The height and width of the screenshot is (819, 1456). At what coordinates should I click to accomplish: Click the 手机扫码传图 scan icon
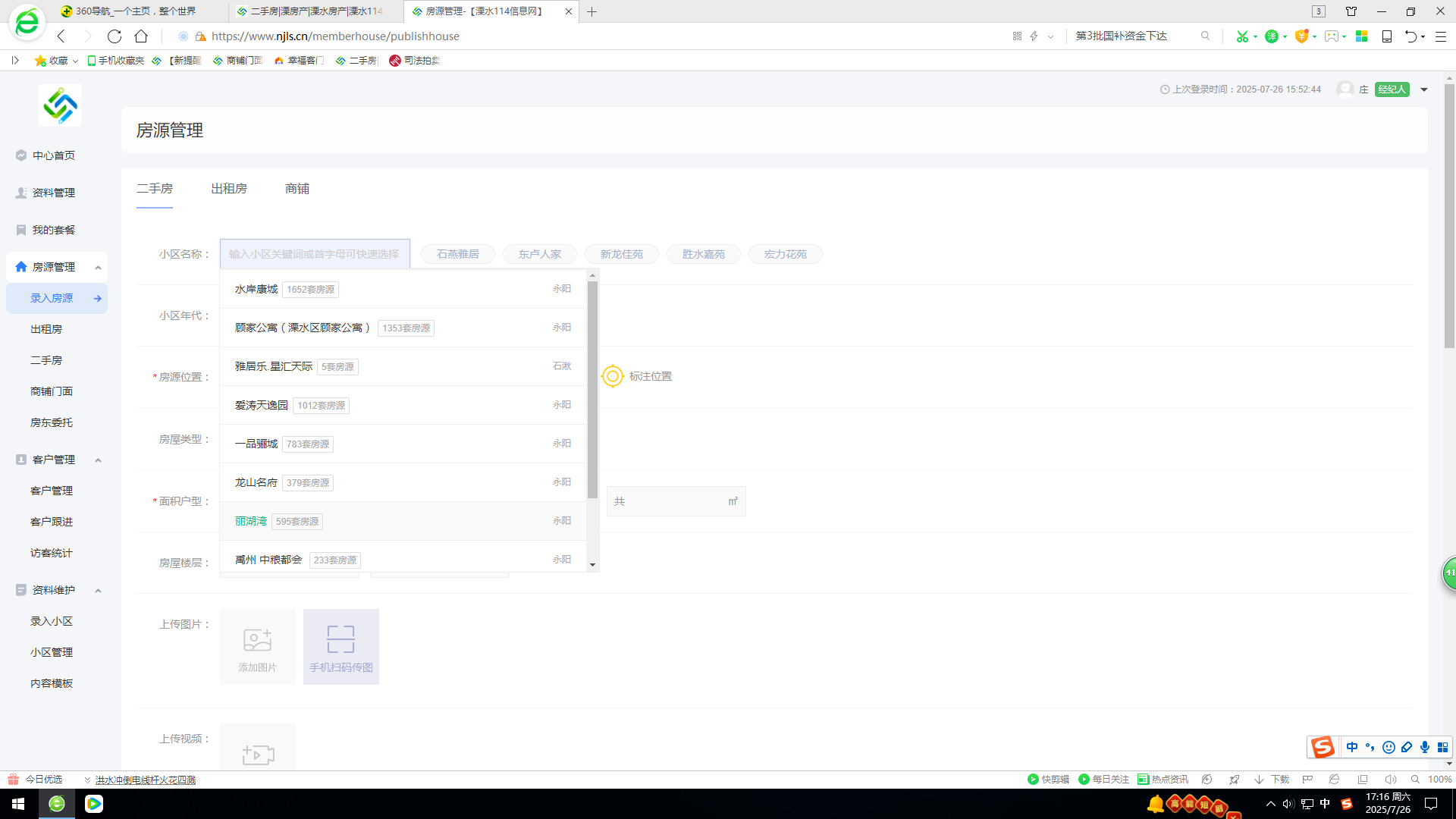click(x=340, y=640)
